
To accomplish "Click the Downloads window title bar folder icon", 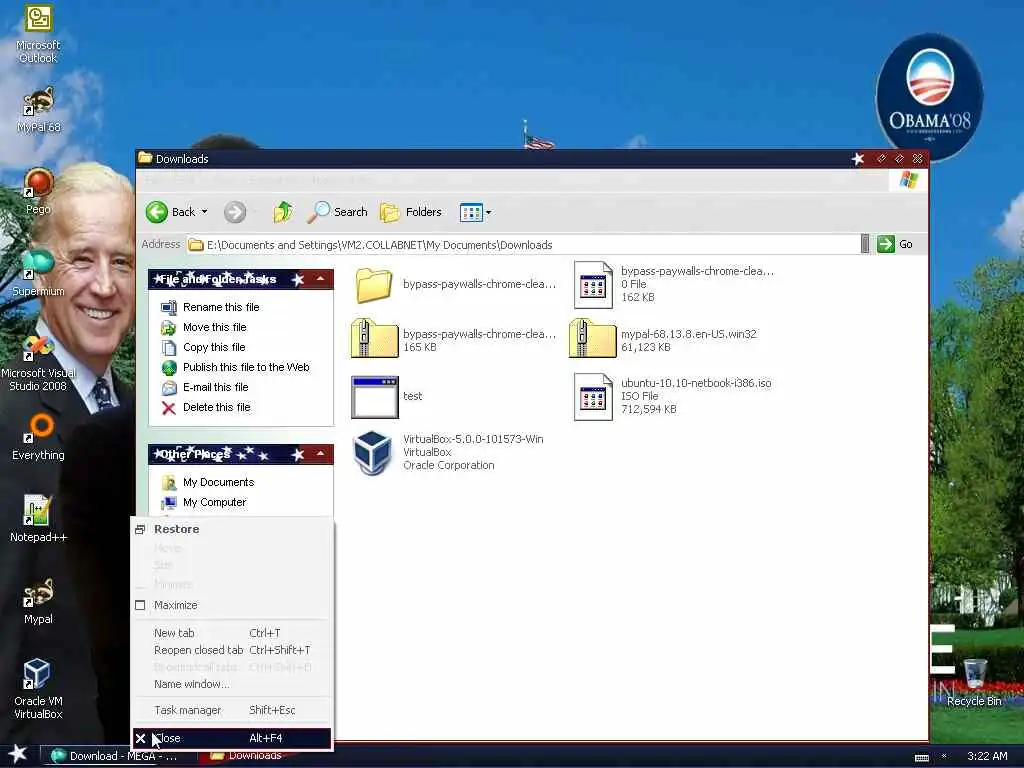I will coord(145,158).
